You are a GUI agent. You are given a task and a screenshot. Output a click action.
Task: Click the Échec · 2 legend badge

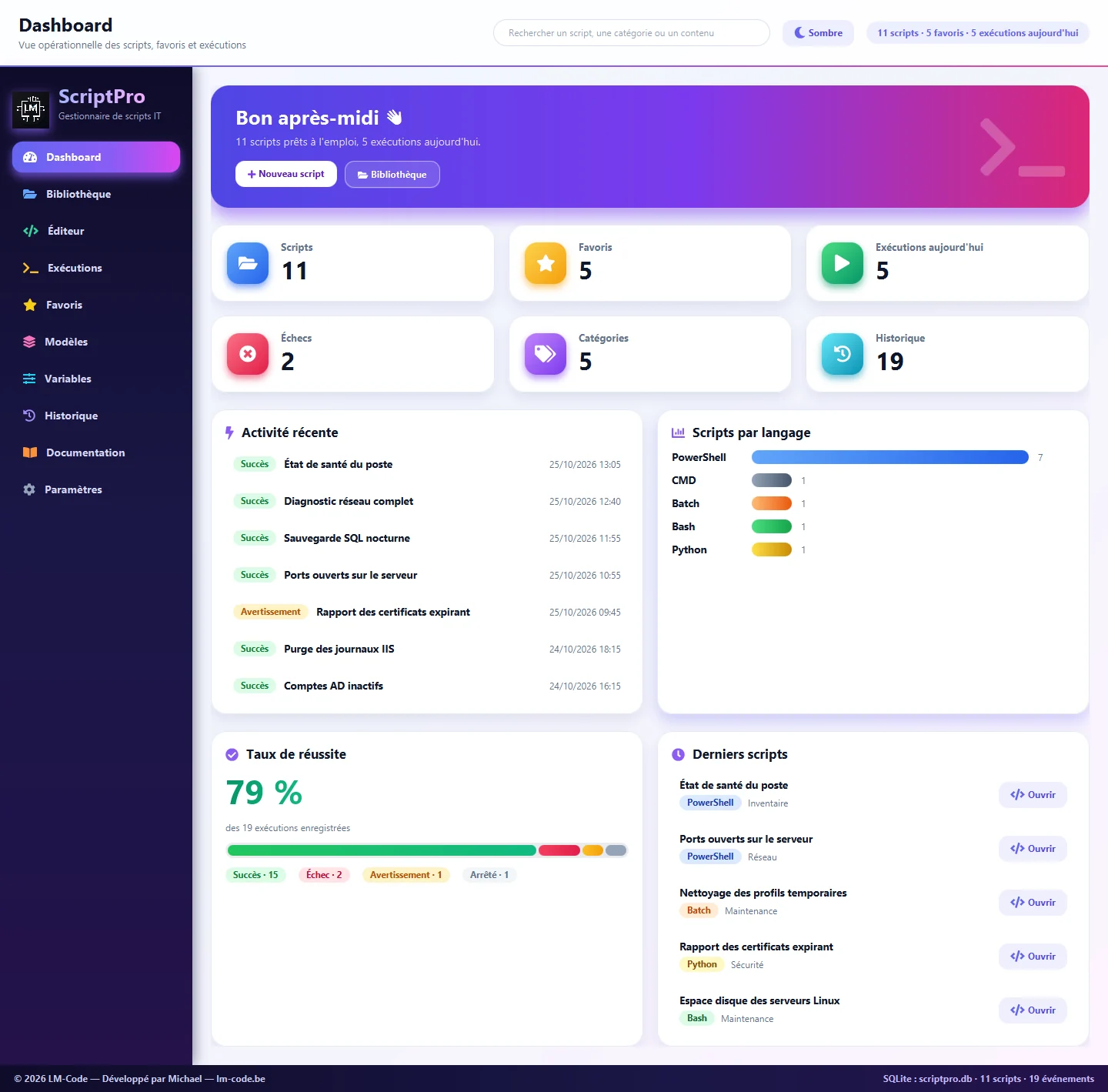324,875
